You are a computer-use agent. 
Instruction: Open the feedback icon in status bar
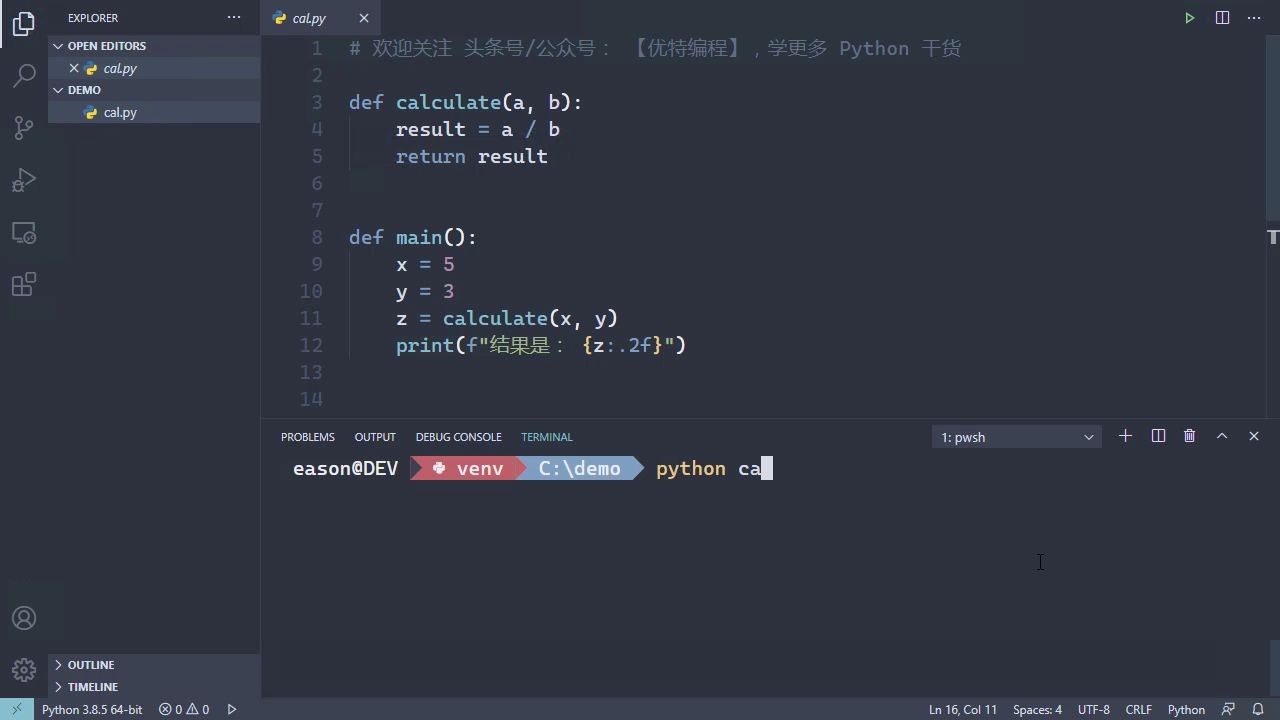pyautogui.click(x=1228, y=709)
